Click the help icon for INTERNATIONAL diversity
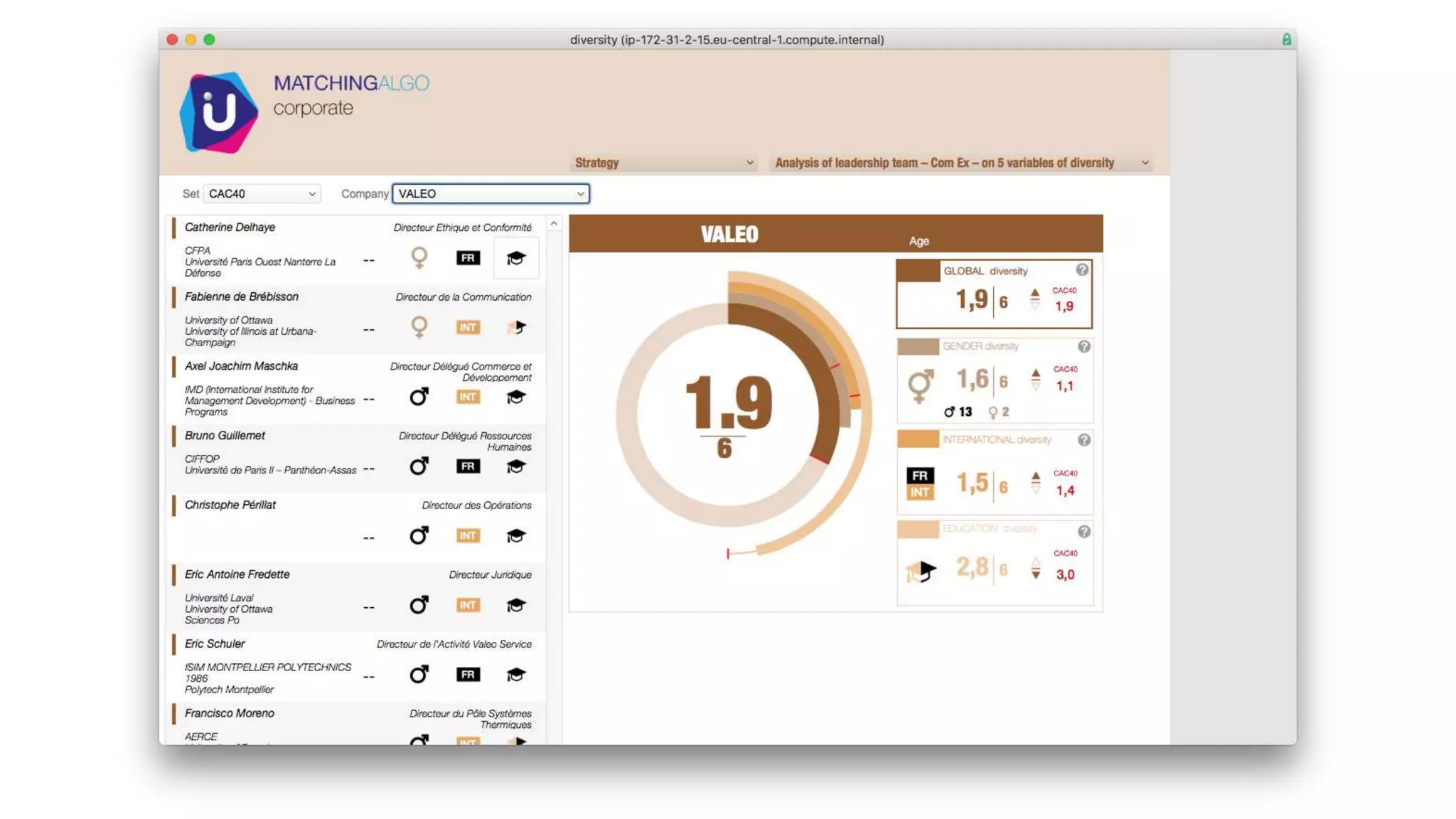 pos(1083,440)
